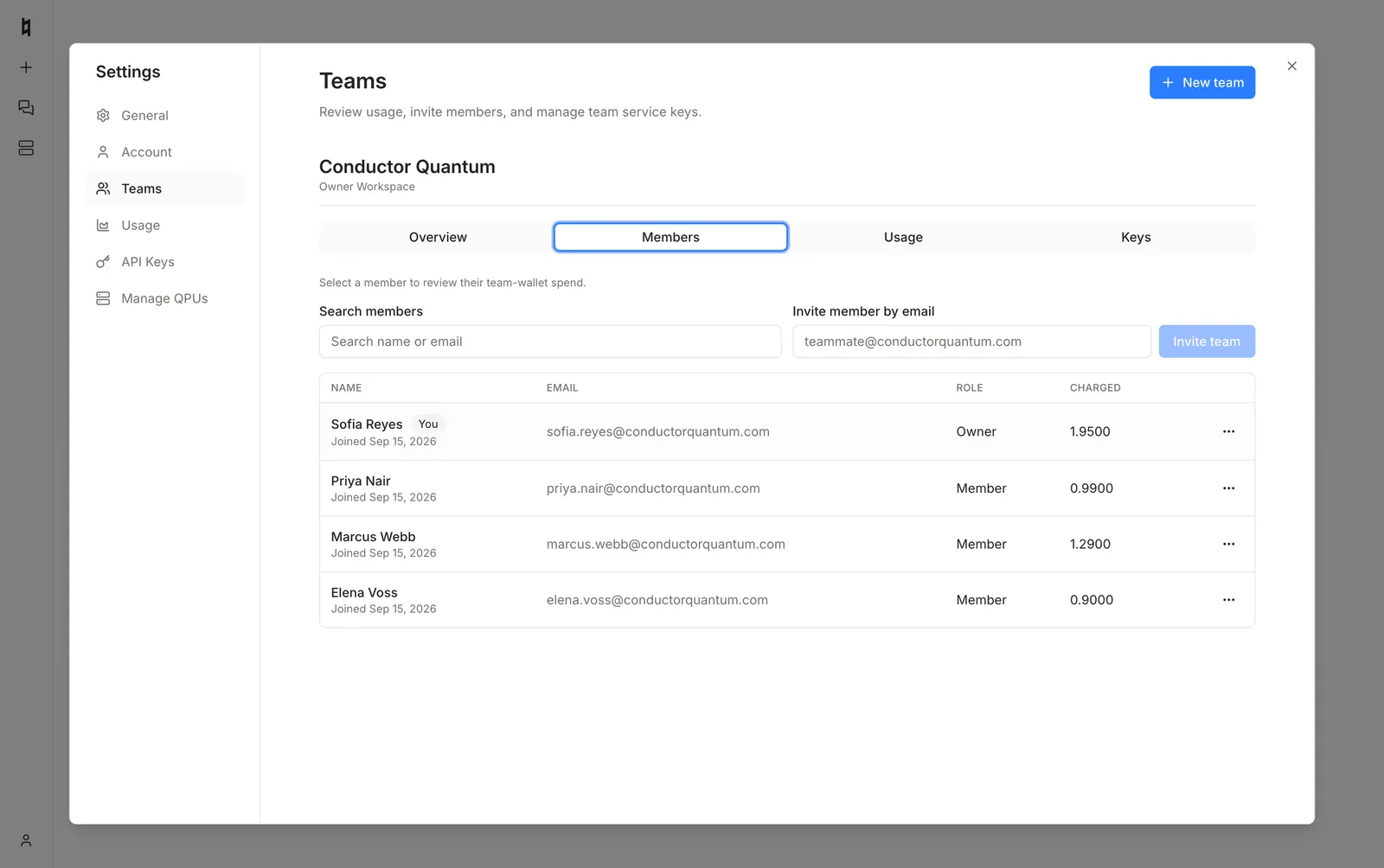Click the key icon beside API Keys
Image resolution: width=1384 pixels, height=868 pixels.
103,262
